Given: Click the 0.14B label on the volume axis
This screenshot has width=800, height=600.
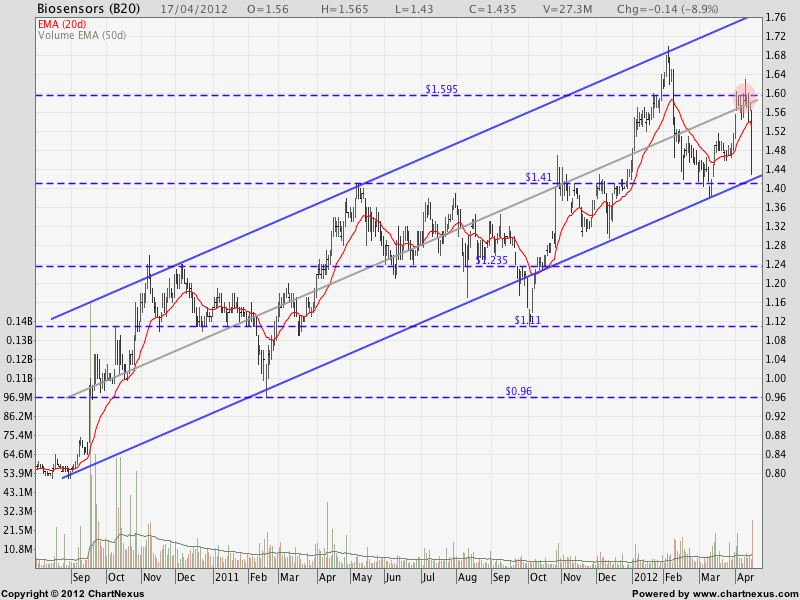Looking at the screenshot, I should (17, 321).
